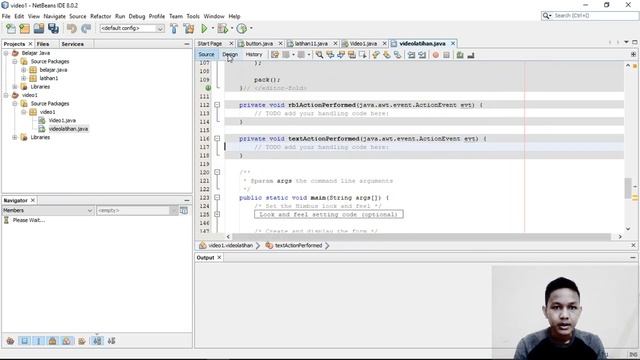
Task: Toggle Show Inner Classes filter in Navigator
Action: coord(67,341)
